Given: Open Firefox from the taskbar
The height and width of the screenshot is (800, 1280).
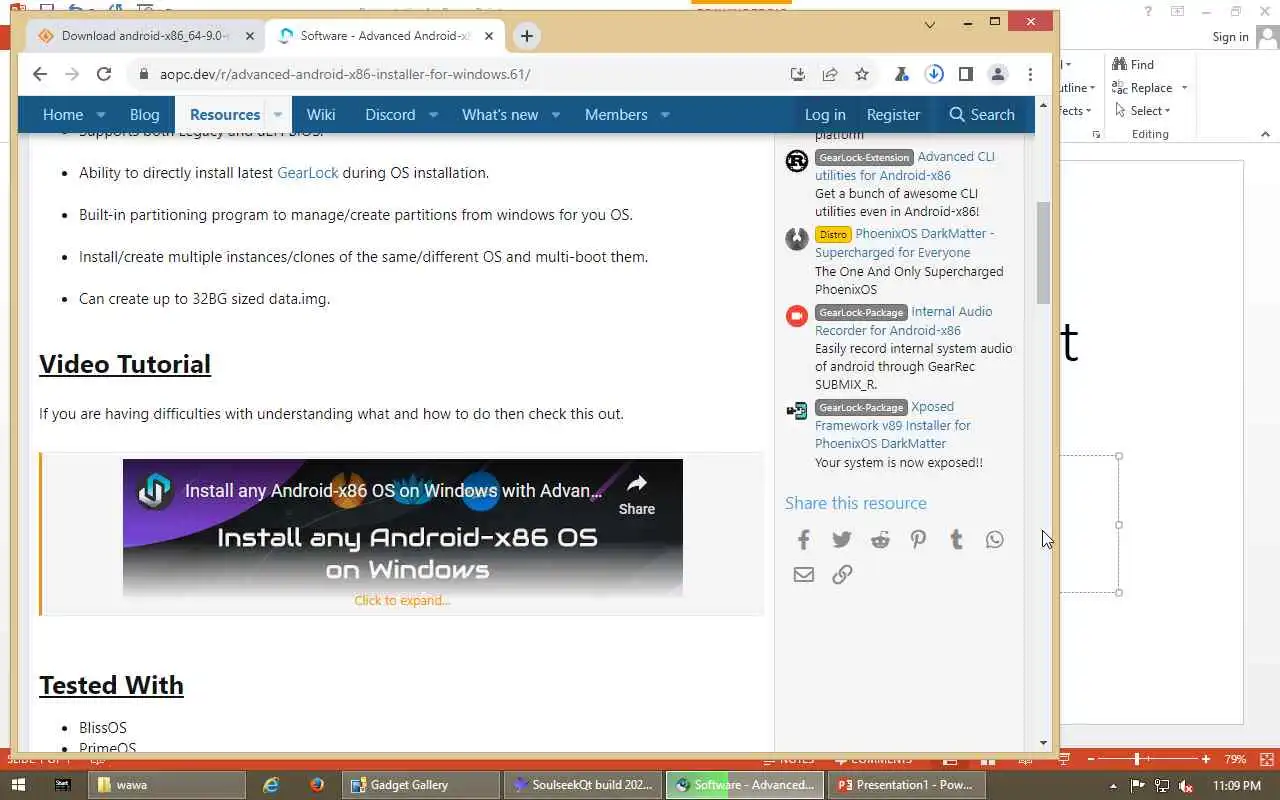Looking at the screenshot, I should pos(317,785).
